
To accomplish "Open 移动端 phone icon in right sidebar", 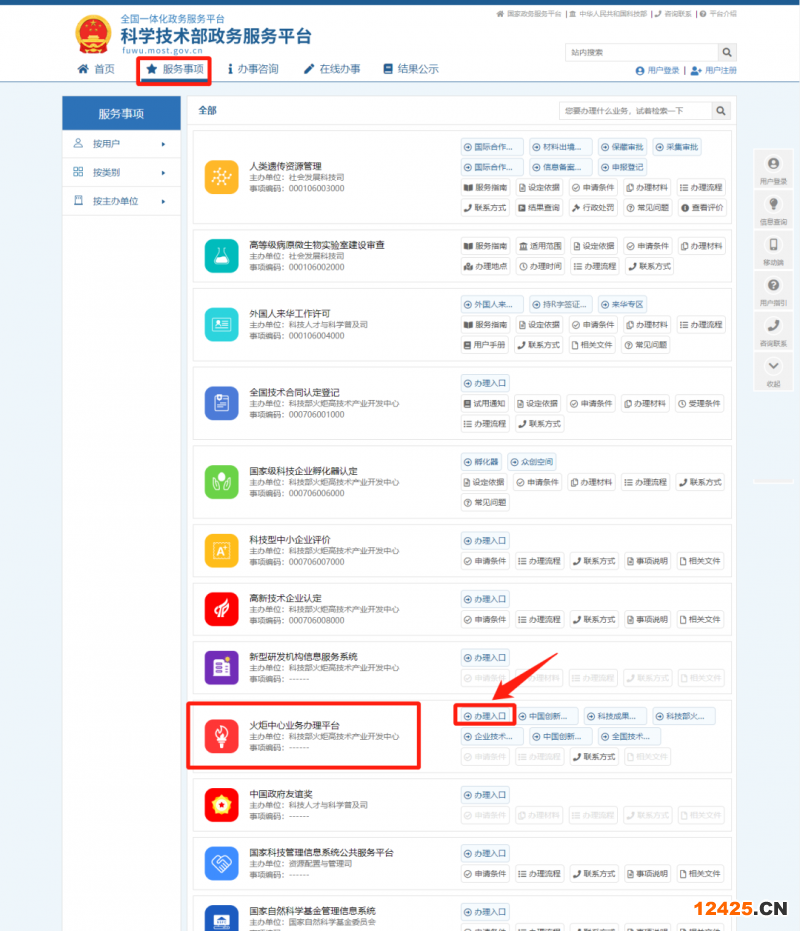I will point(773,245).
